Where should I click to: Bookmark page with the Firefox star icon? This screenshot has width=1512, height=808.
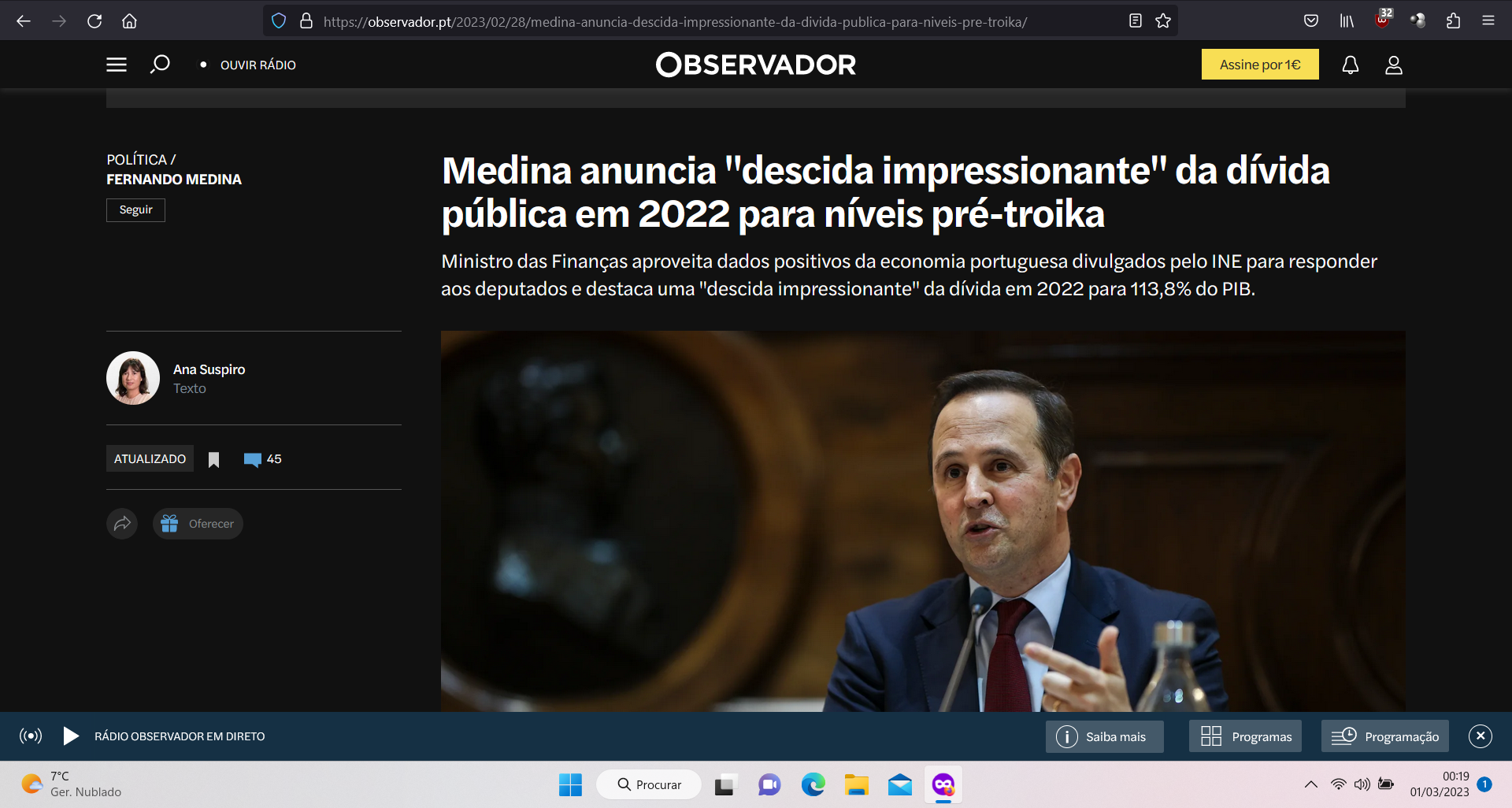point(1163,21)
